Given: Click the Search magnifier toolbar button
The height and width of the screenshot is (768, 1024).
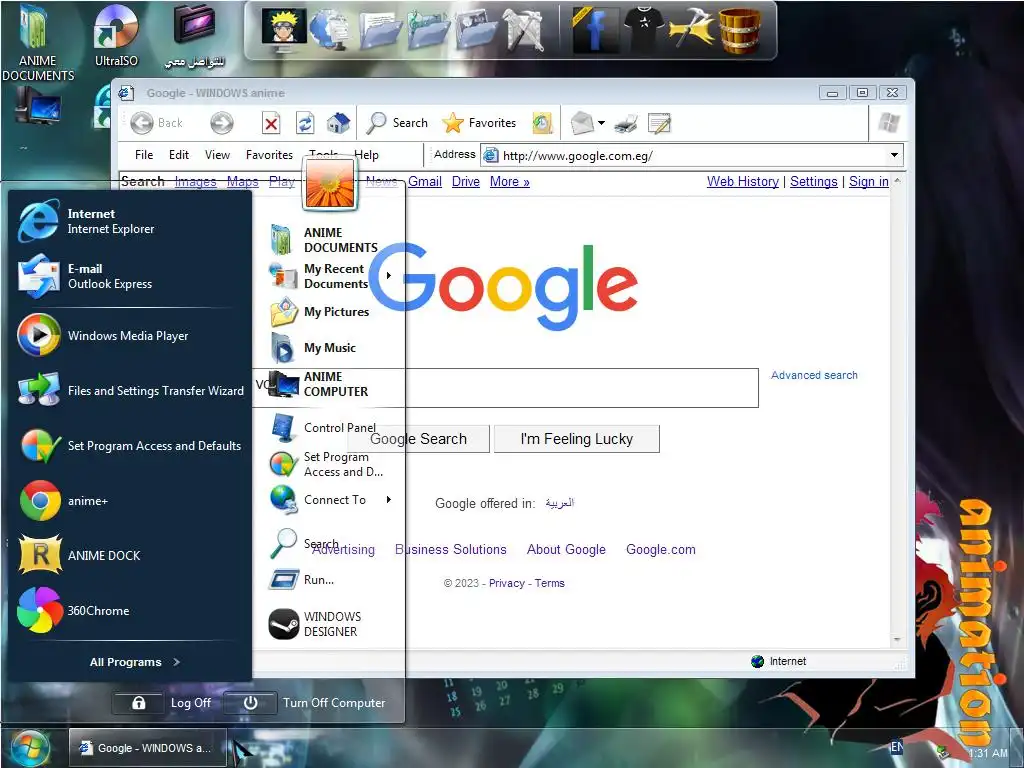Looking at the screenshot, I should tap(396, 123).
